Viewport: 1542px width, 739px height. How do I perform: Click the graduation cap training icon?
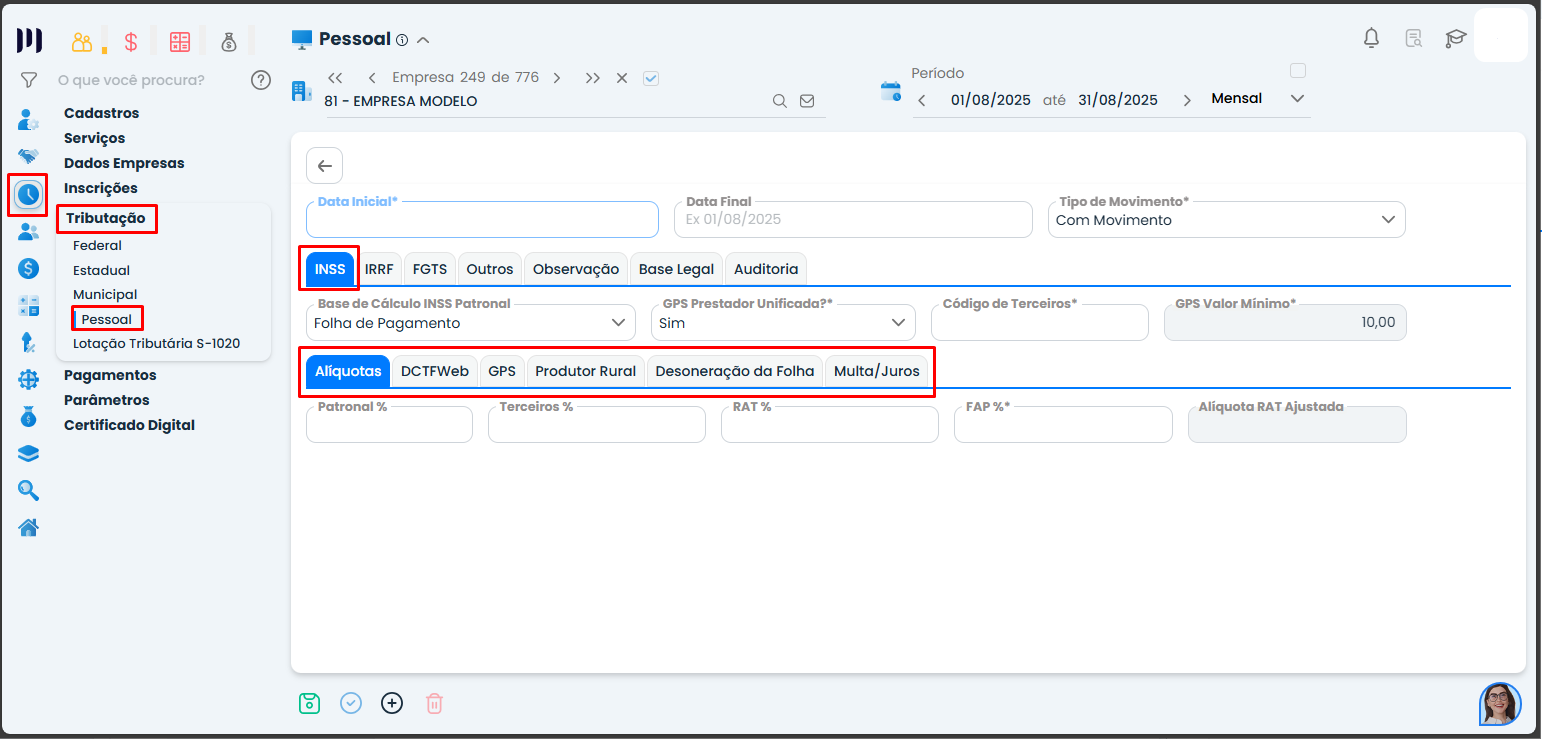[1455, 39]
